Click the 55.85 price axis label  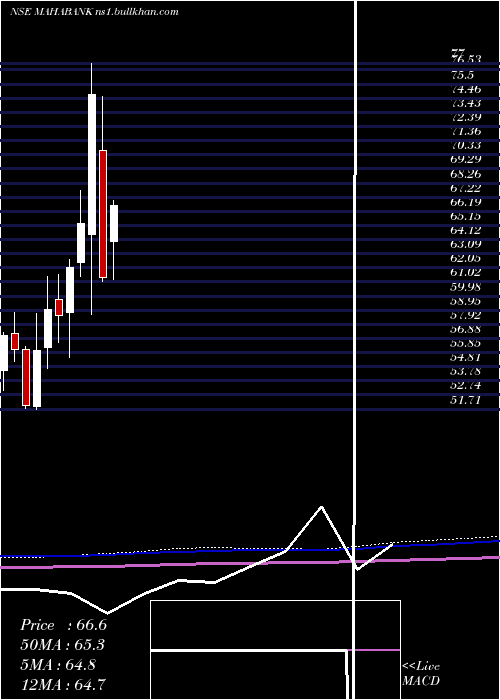click(x=466, y=343)
